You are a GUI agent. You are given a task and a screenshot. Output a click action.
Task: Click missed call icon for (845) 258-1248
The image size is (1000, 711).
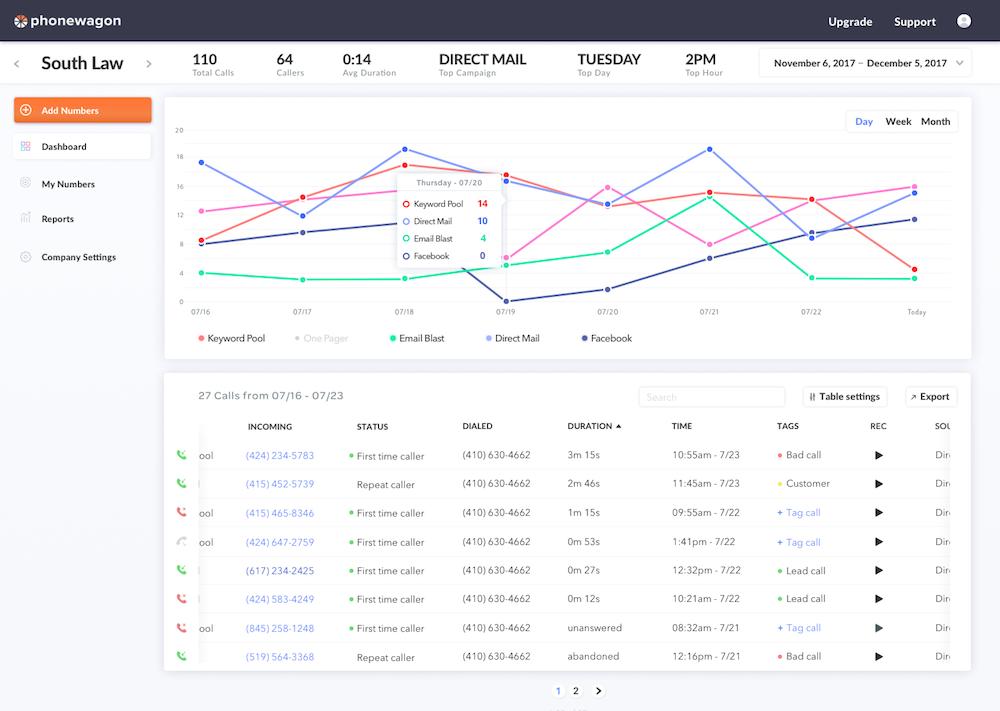tap(182, 627)
